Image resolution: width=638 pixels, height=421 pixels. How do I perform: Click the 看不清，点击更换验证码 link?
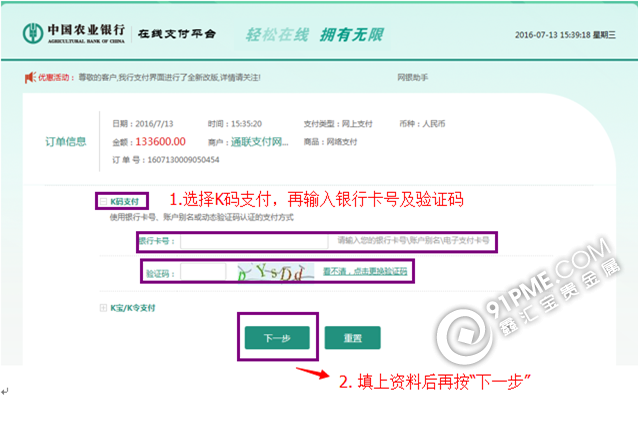[x=365, y=271]
